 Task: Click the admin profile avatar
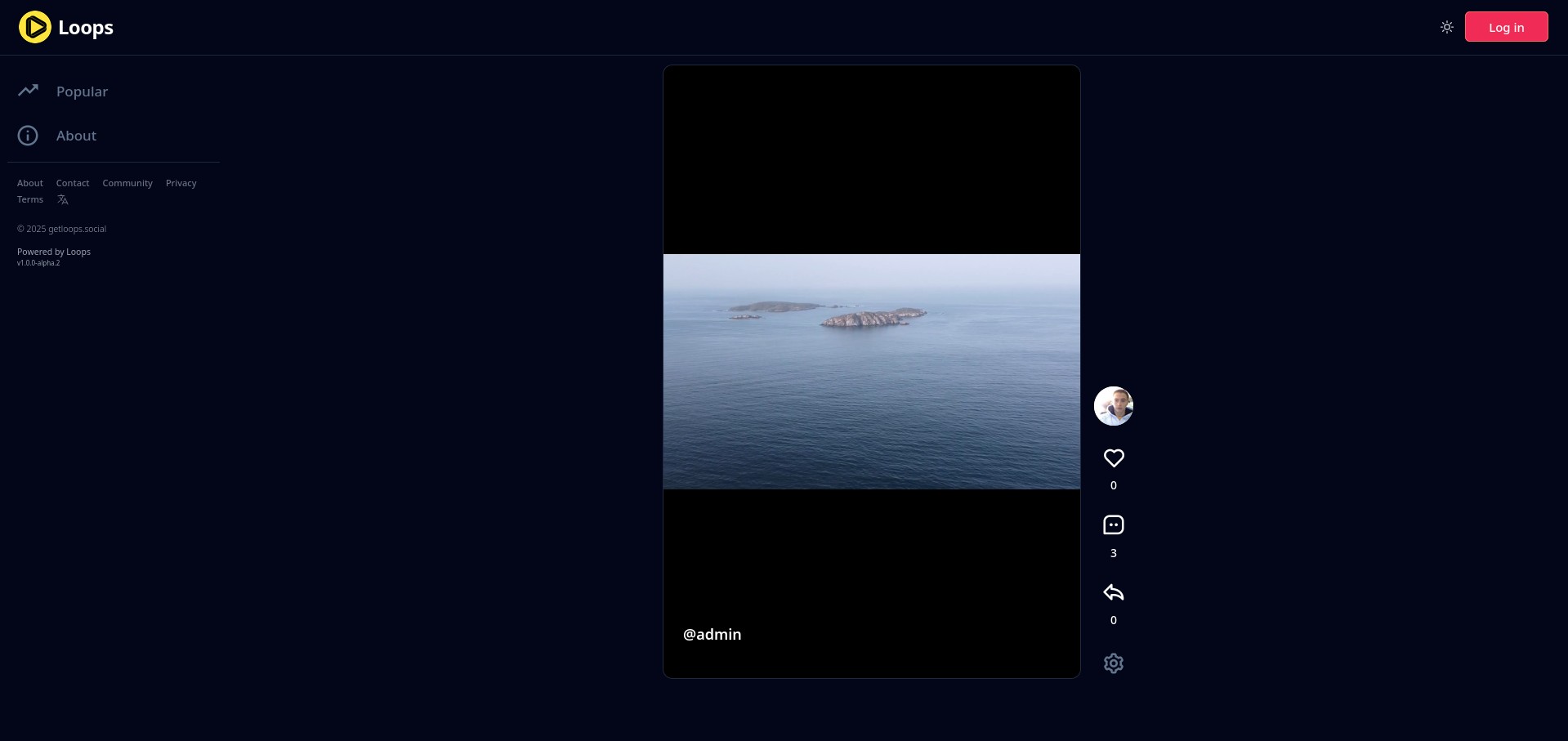pos(1113,406)
